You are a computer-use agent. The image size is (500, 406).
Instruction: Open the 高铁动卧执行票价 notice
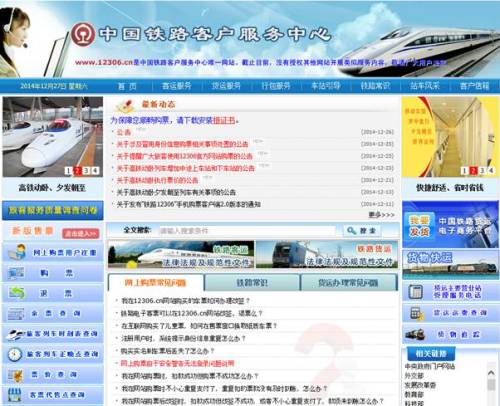point(157,180)
